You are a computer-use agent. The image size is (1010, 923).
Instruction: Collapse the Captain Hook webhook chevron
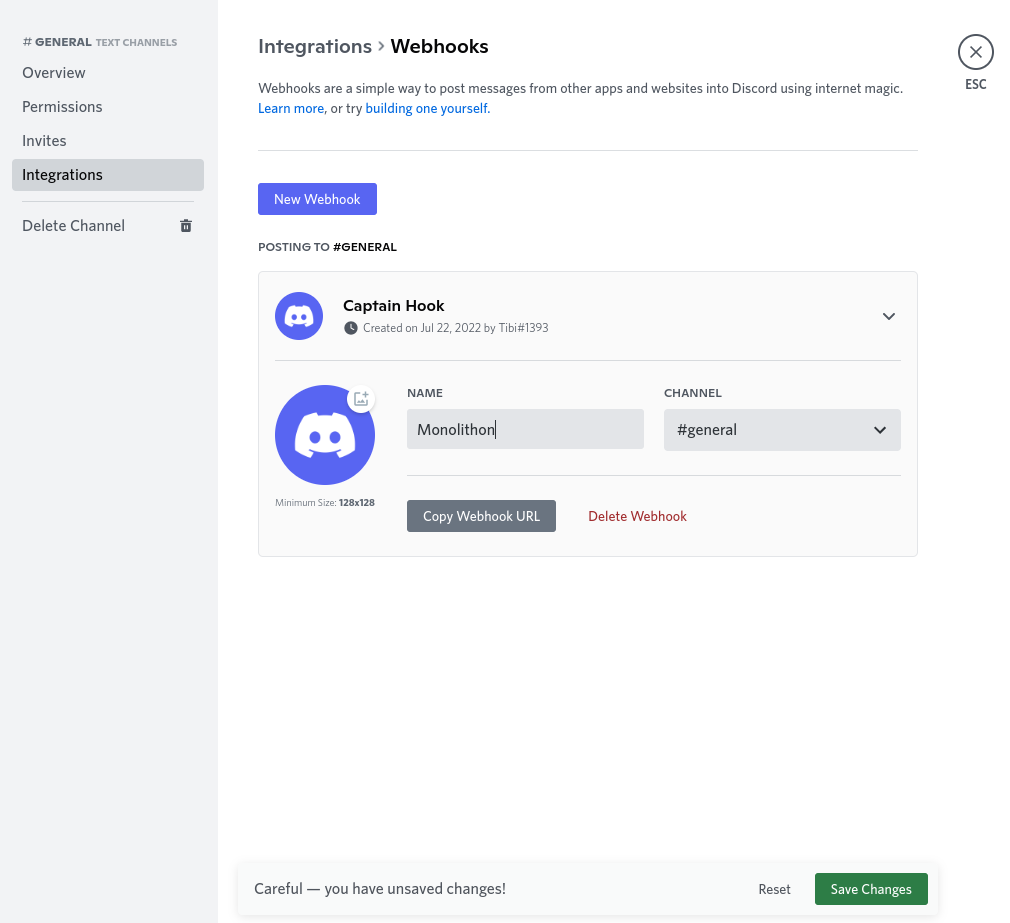click(888, 316)
